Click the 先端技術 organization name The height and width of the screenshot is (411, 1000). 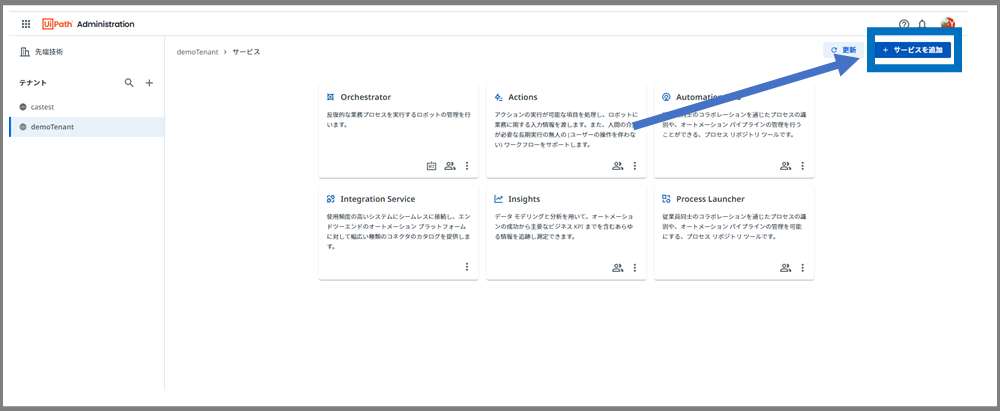[49, 52]
